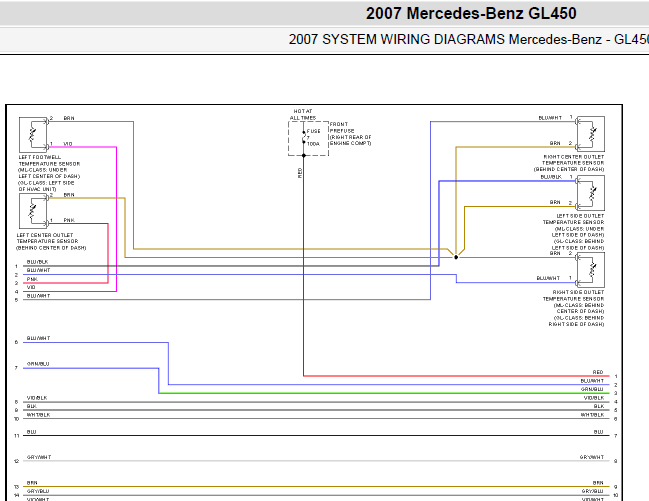Click the GRN/BLU label at right pin 3

592,389
